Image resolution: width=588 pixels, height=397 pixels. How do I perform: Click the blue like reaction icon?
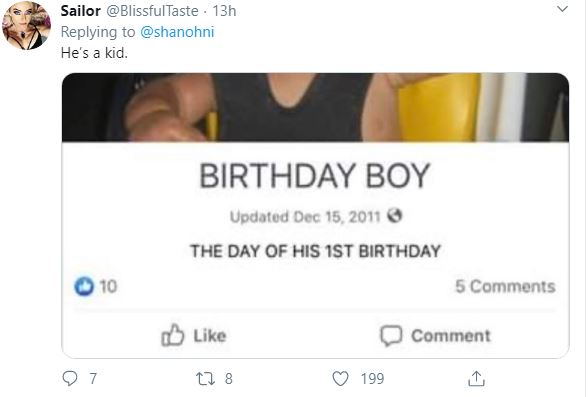pyautogui.click(x=84, y=286)
